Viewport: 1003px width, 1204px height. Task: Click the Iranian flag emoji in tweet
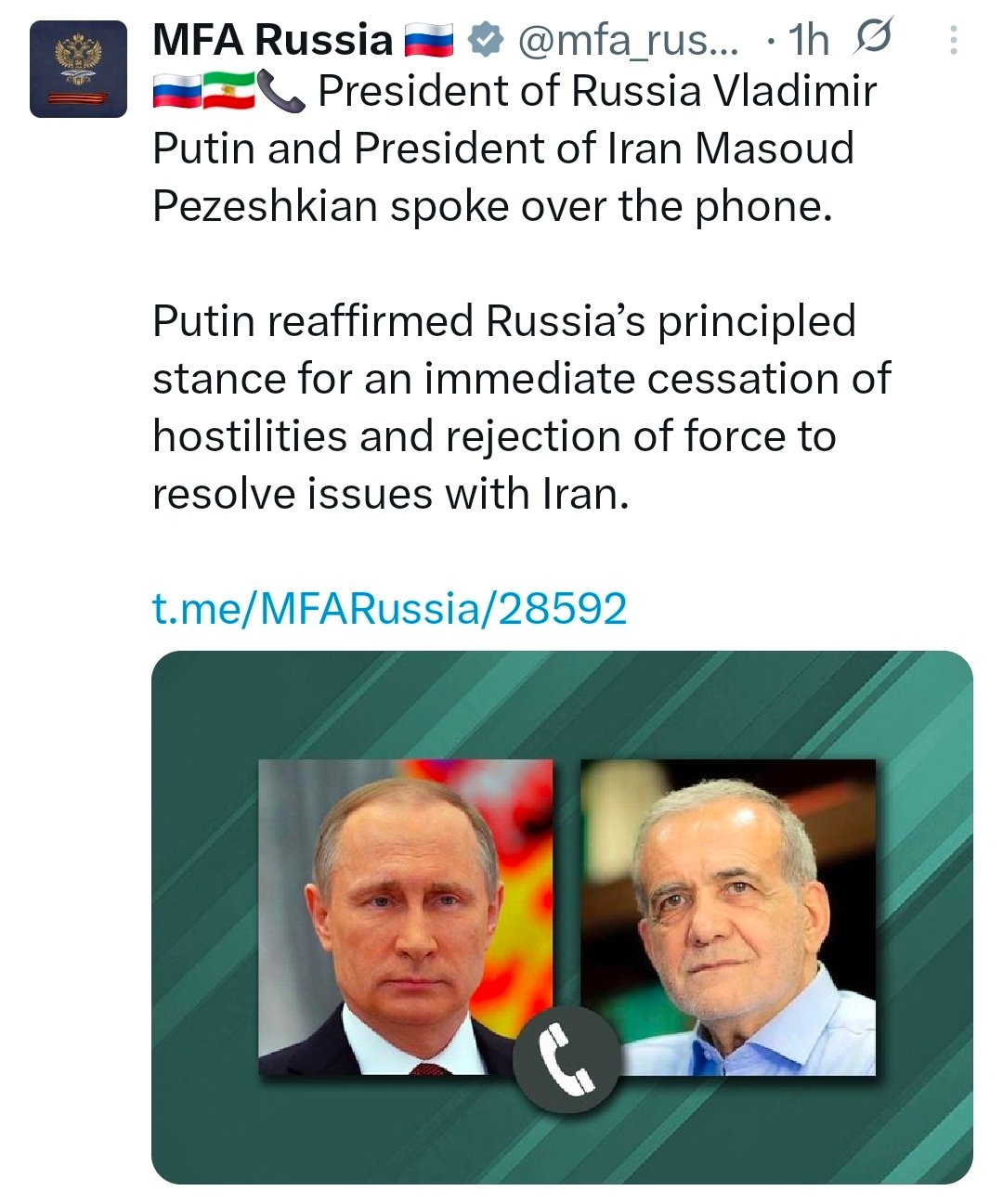click(x=228, y=92)
